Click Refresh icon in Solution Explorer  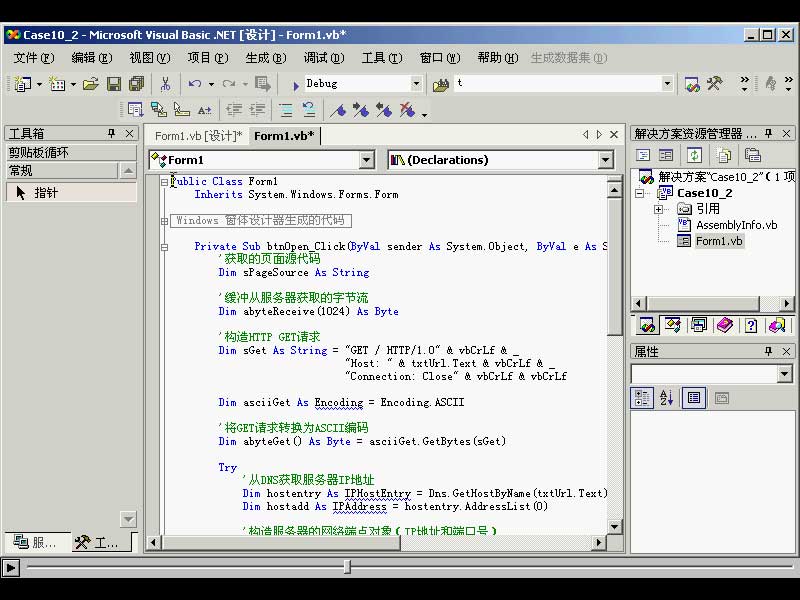[694, 155]
